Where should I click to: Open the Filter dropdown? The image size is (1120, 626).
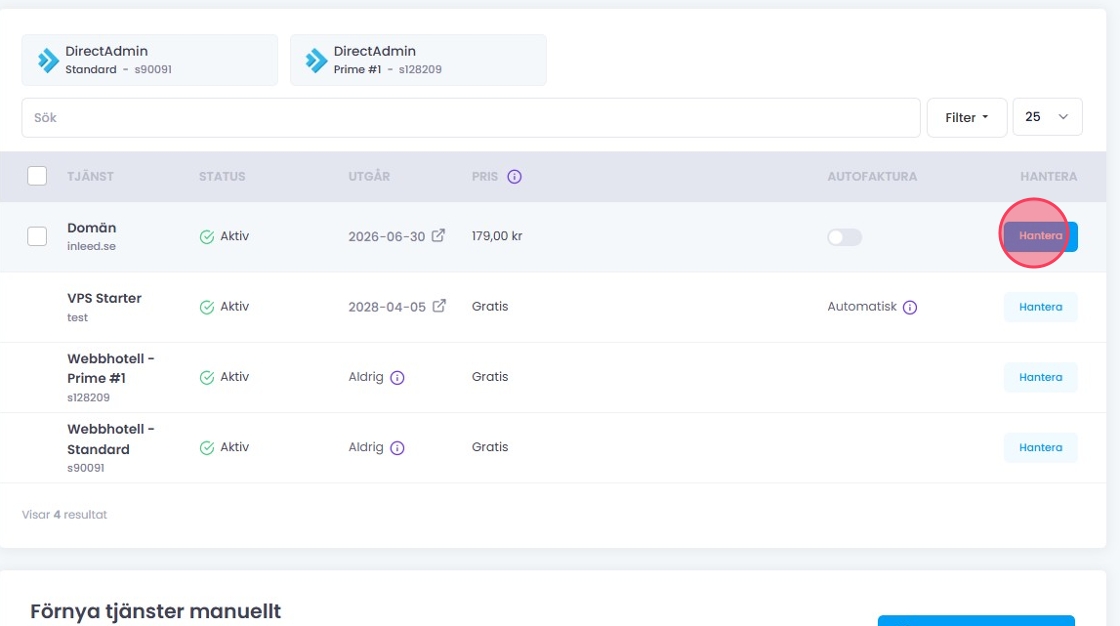(966, 117)
